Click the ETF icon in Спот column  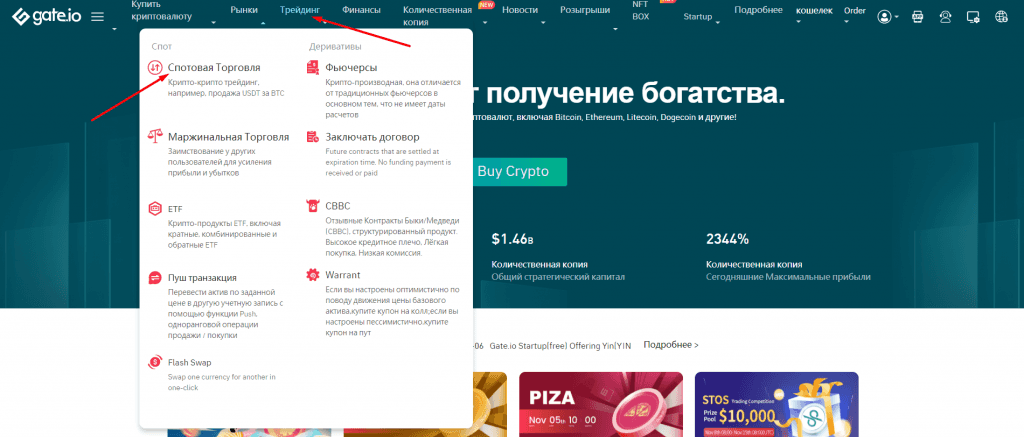155,208
